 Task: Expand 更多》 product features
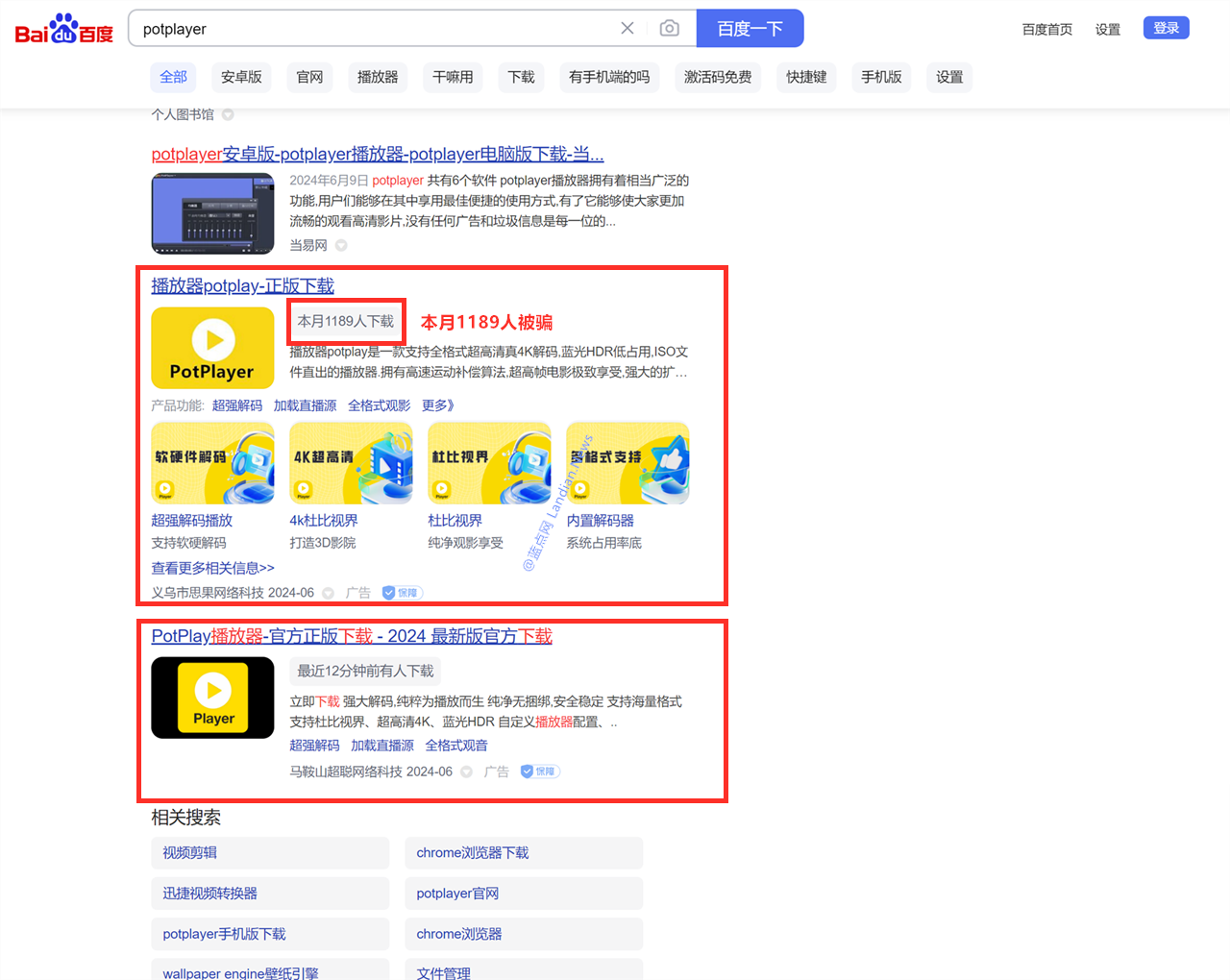(x=438, y=405)
